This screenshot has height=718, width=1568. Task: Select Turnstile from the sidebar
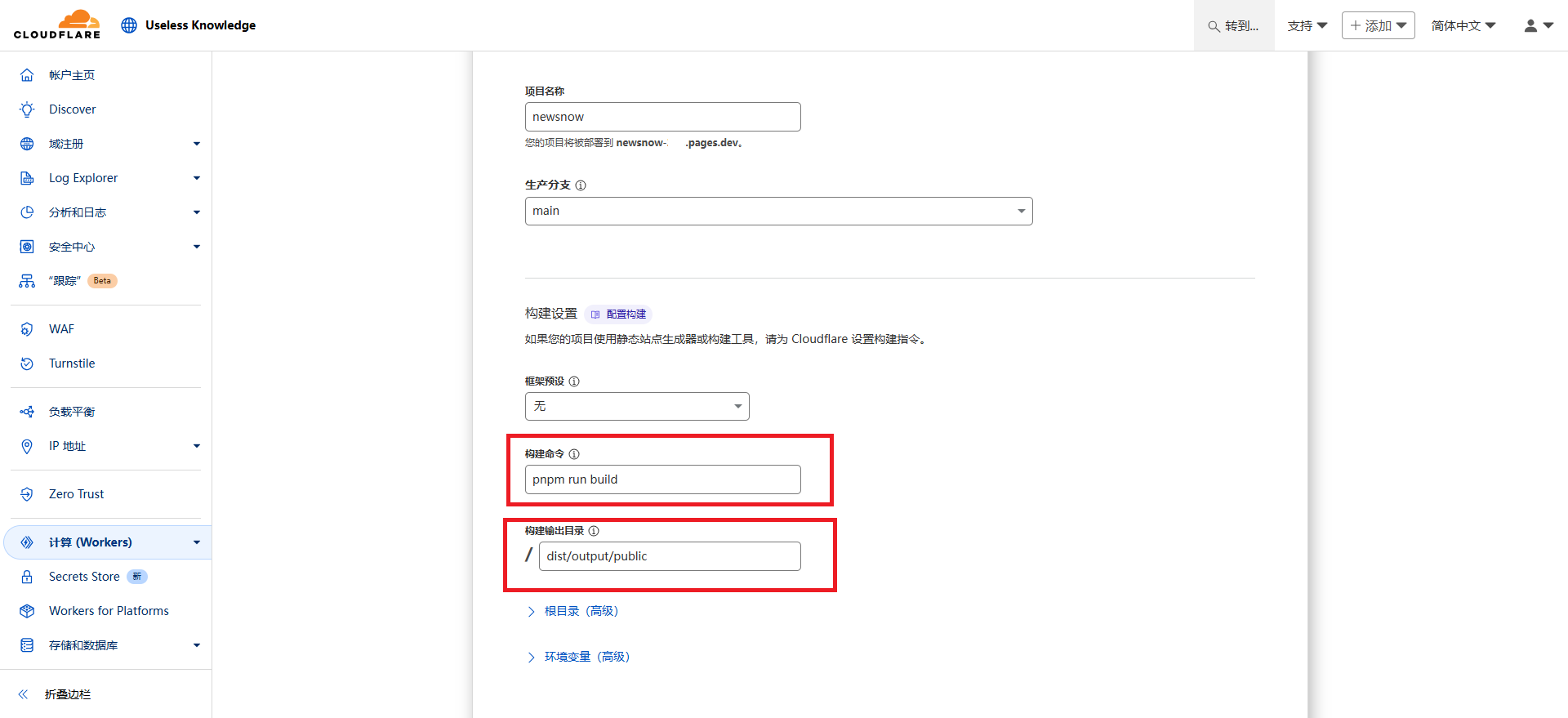coord(72,363)
